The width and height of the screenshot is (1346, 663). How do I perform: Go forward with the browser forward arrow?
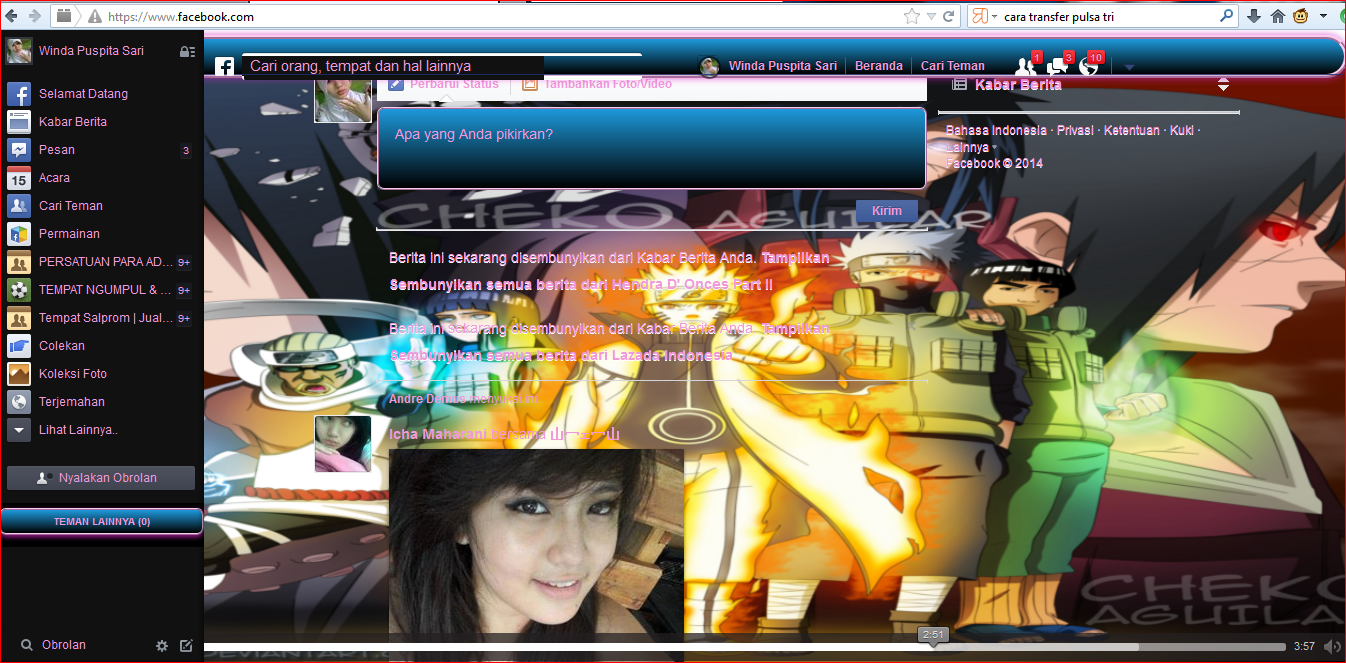pos(35,16)
